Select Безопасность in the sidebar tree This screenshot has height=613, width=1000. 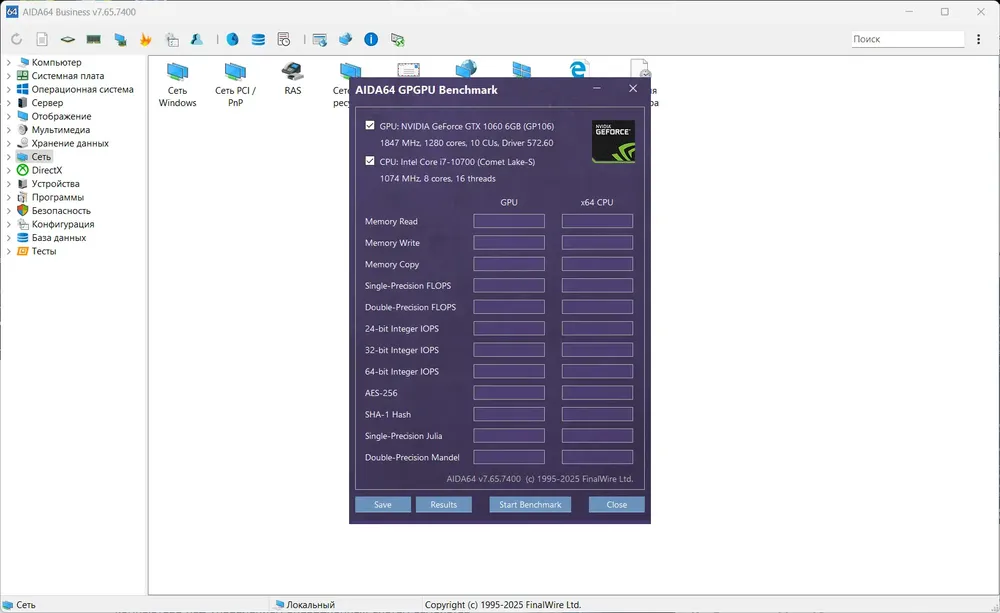pos(61,210)
